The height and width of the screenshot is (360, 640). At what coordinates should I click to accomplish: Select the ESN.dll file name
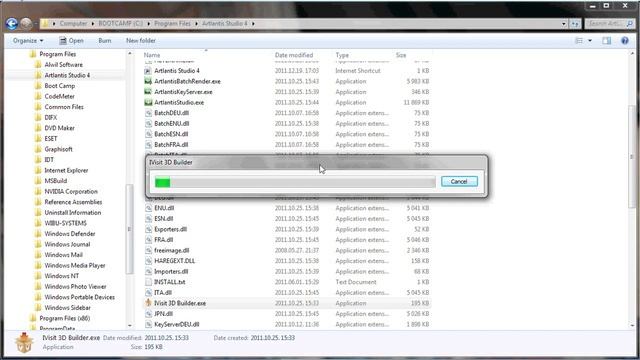tap(164, 218)
